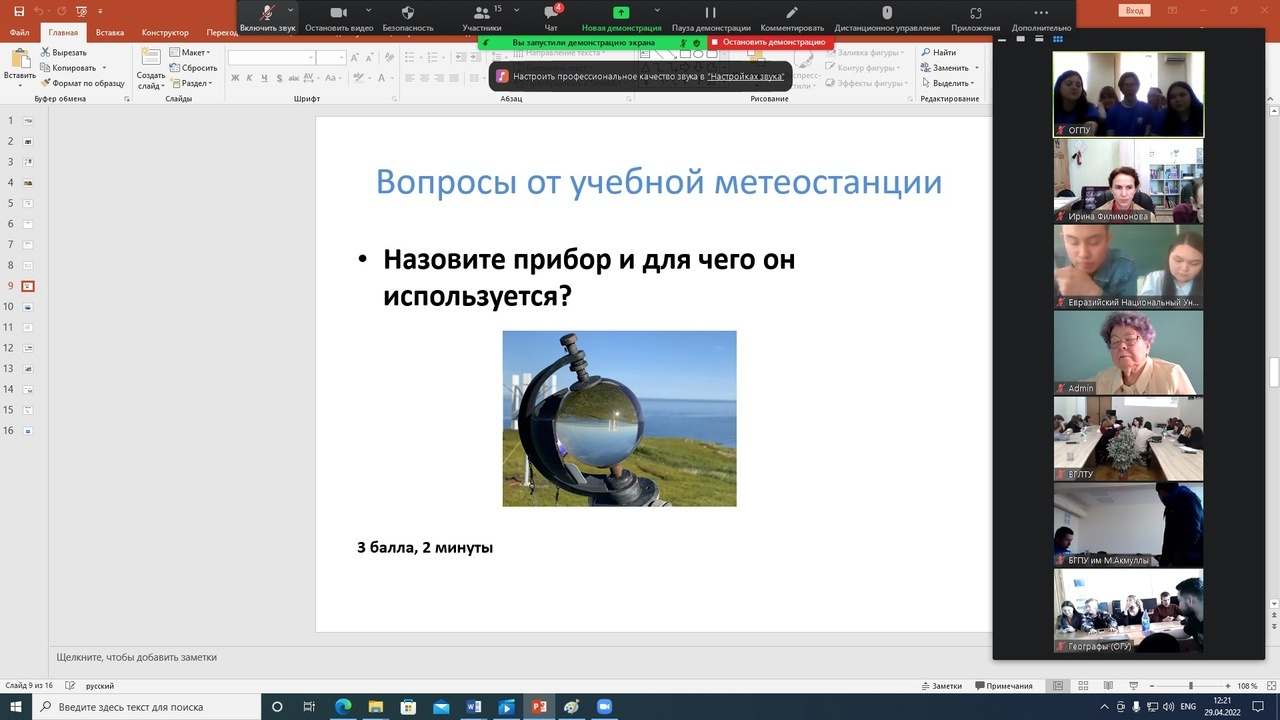Click Остановить демонстрацию red button

pyautogui.click(x=768, y=43)
